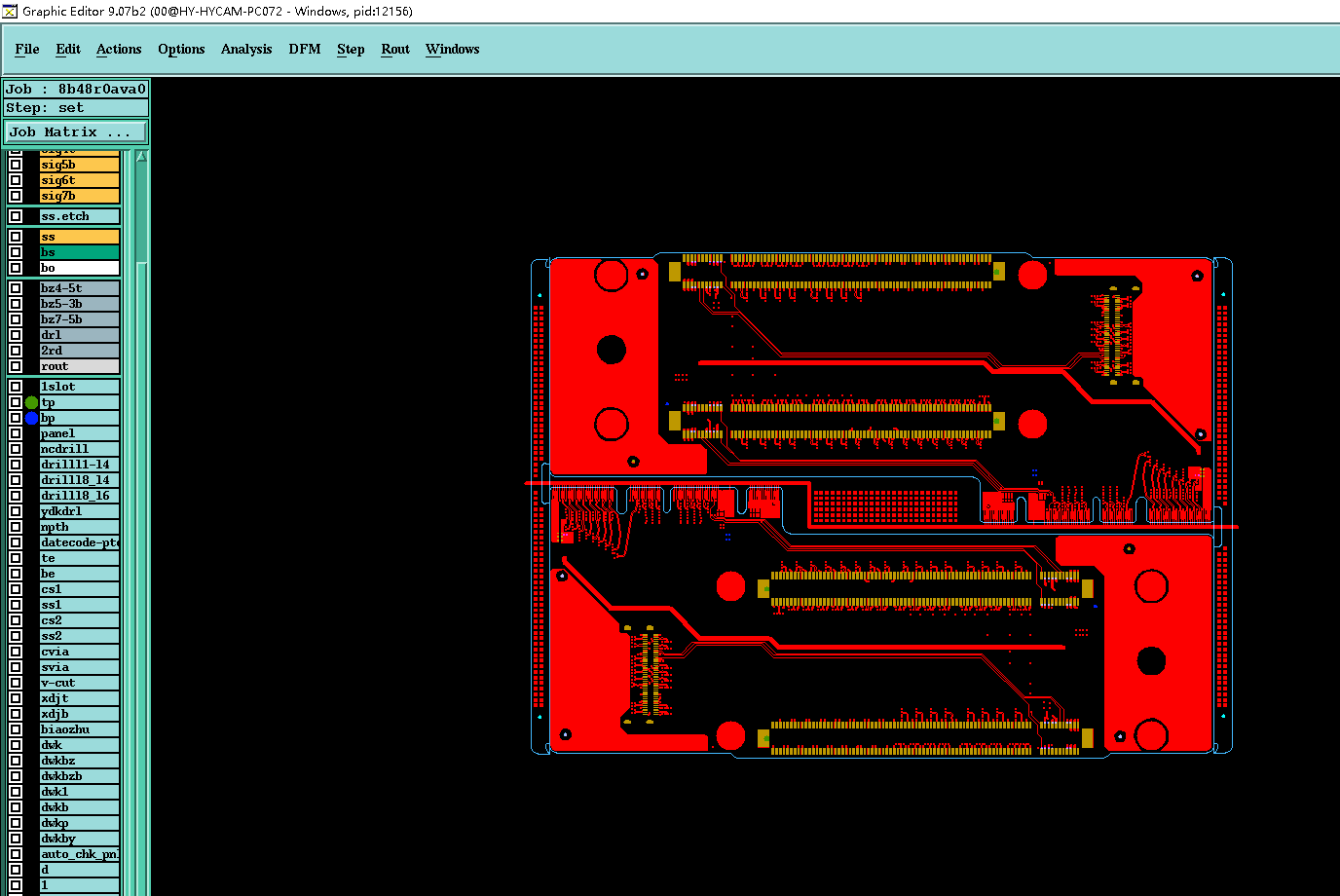1340x896 pixels.
Task: Select the bz4-5t layer name
Action: click(80, 288)
